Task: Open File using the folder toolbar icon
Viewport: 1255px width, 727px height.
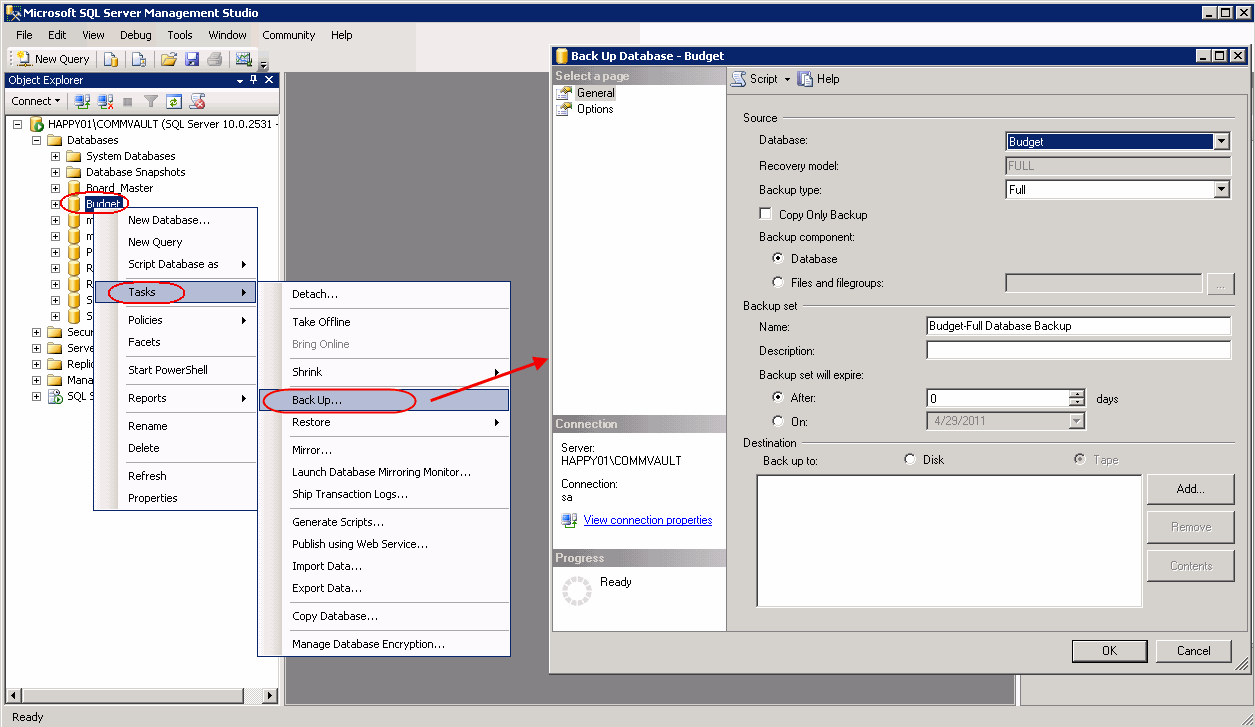Action: 169,59
